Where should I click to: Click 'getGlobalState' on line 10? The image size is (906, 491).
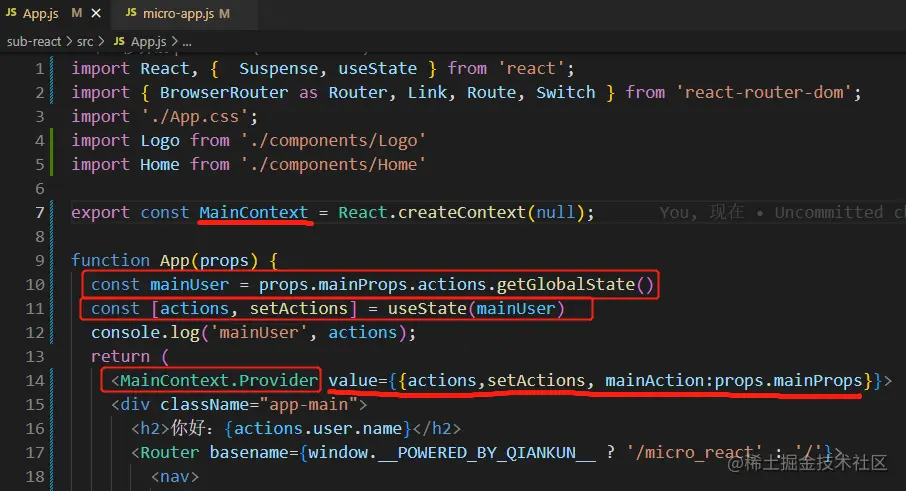point(566,285)
